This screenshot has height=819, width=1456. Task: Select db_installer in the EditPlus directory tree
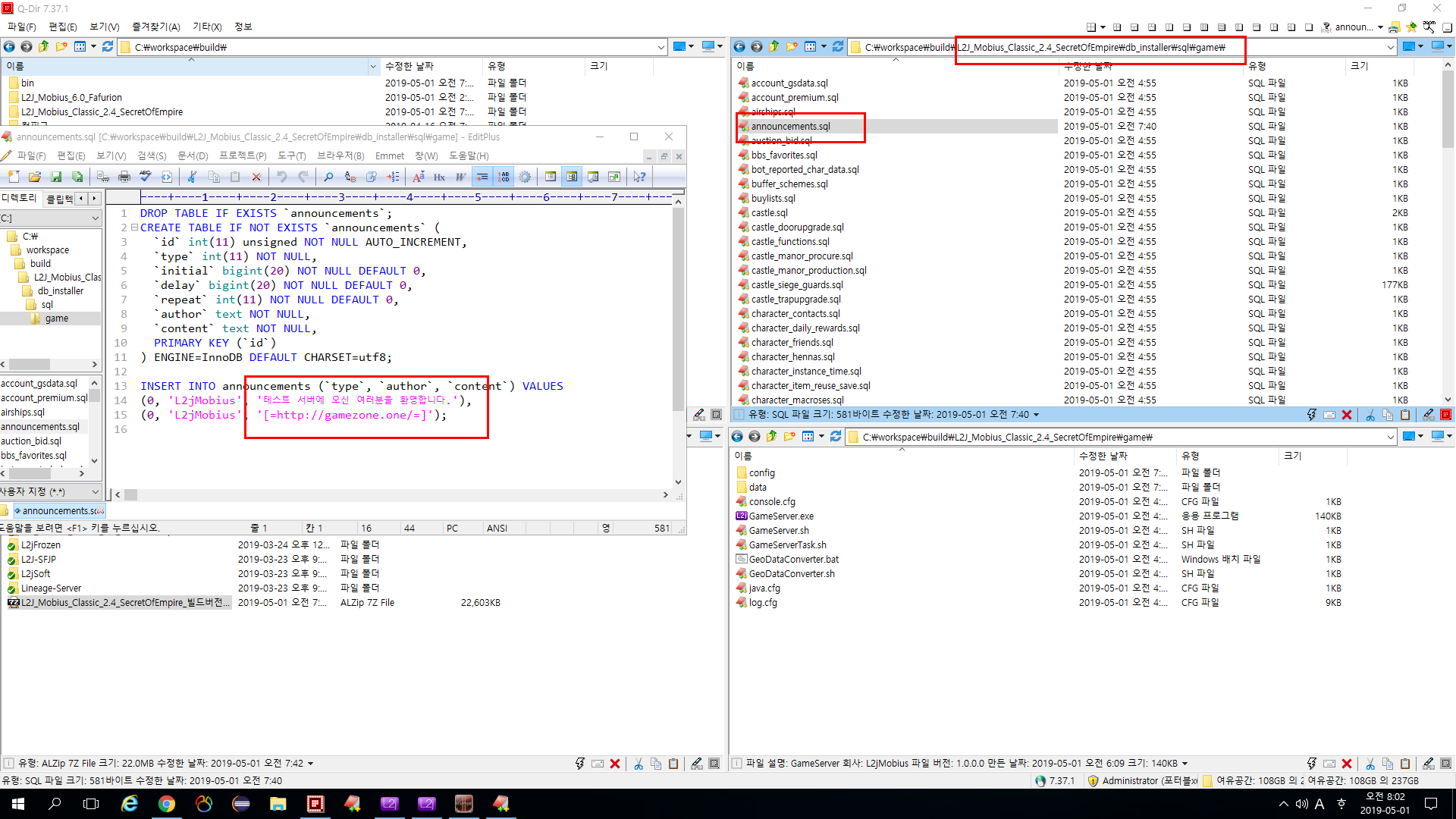61,291
